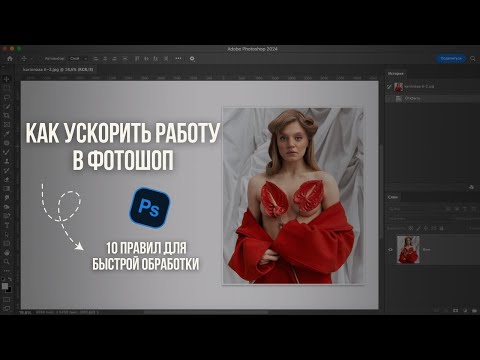Create a new adjustment layer

(465, 311)
